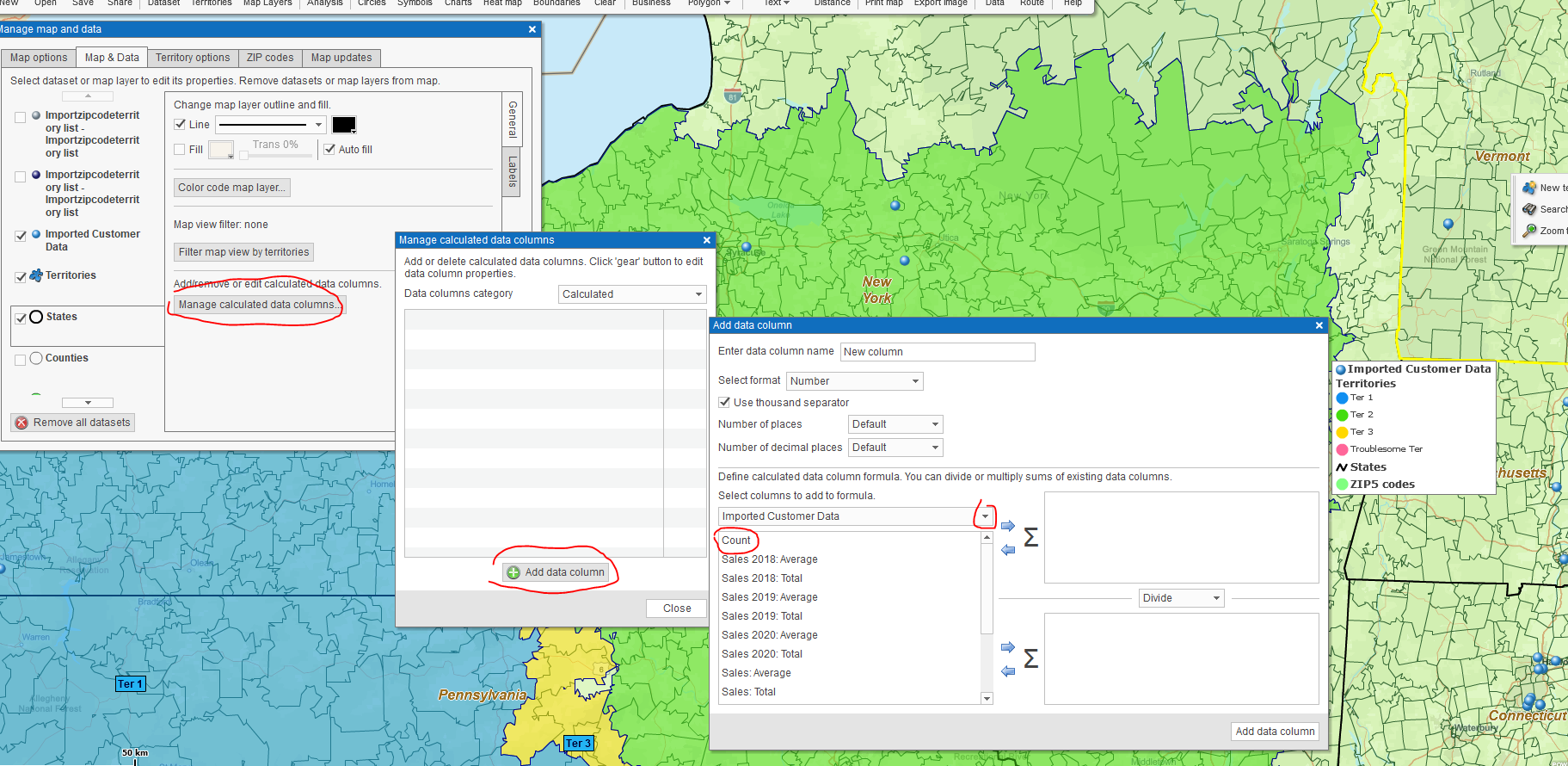1568x766 pixels.
Task: Click the Counties circle layer icon
Action: [36, 358]
